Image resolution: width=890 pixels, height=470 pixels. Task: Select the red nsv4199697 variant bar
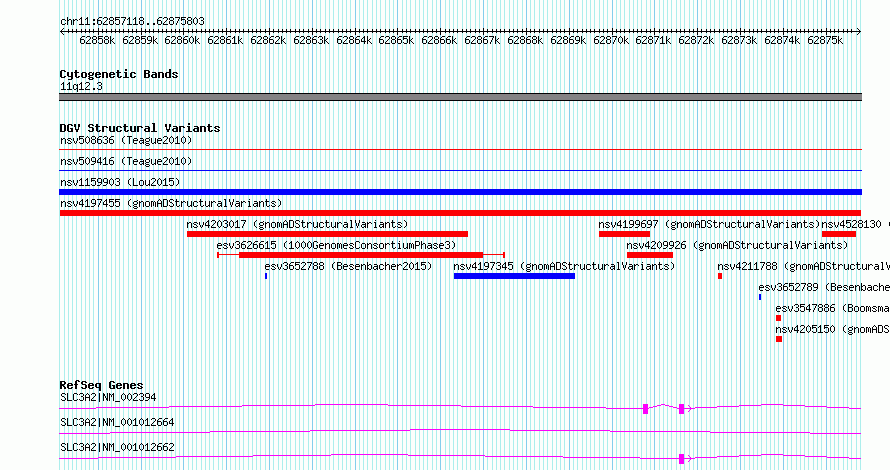(624, 234)
